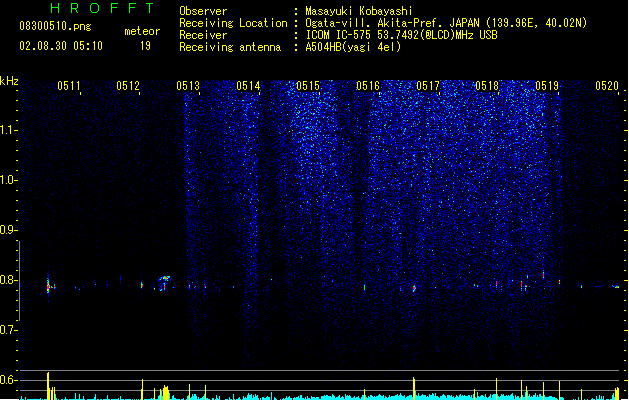The width and height of the screenshot is (629, 400).
Task: Click the 0512 time marker
Action: tap(128, 86)
